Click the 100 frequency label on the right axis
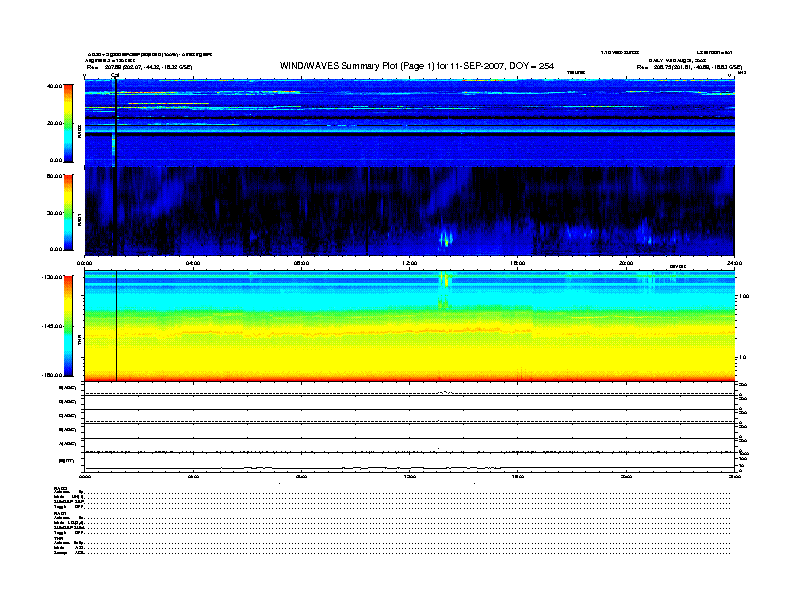 coord(744,296)
